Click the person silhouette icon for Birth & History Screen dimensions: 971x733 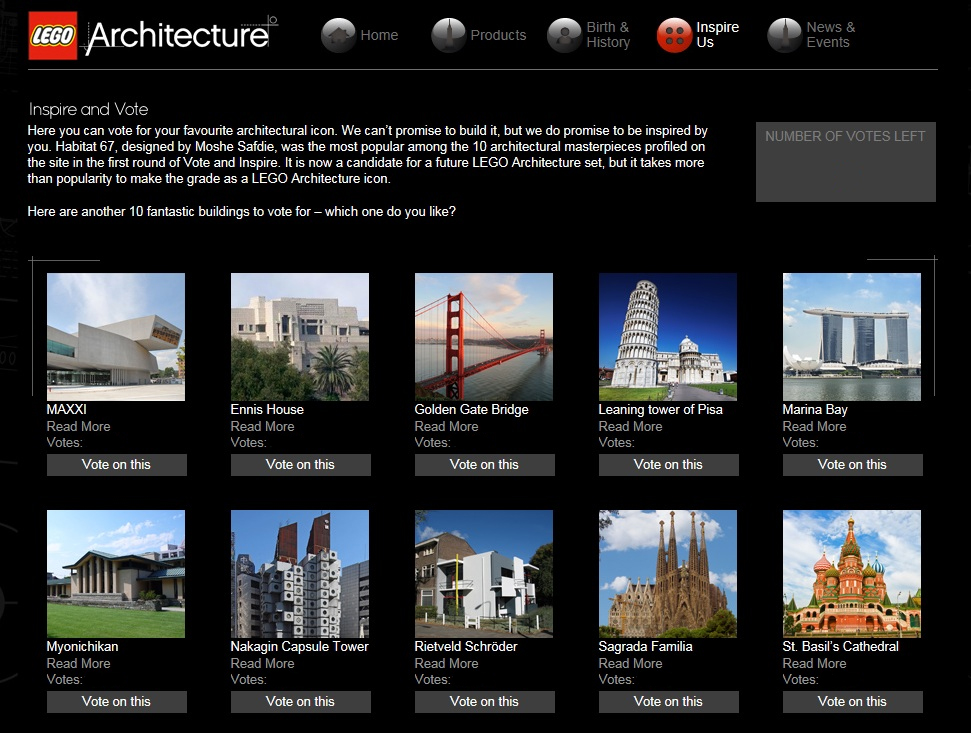(x=564, y=35)
